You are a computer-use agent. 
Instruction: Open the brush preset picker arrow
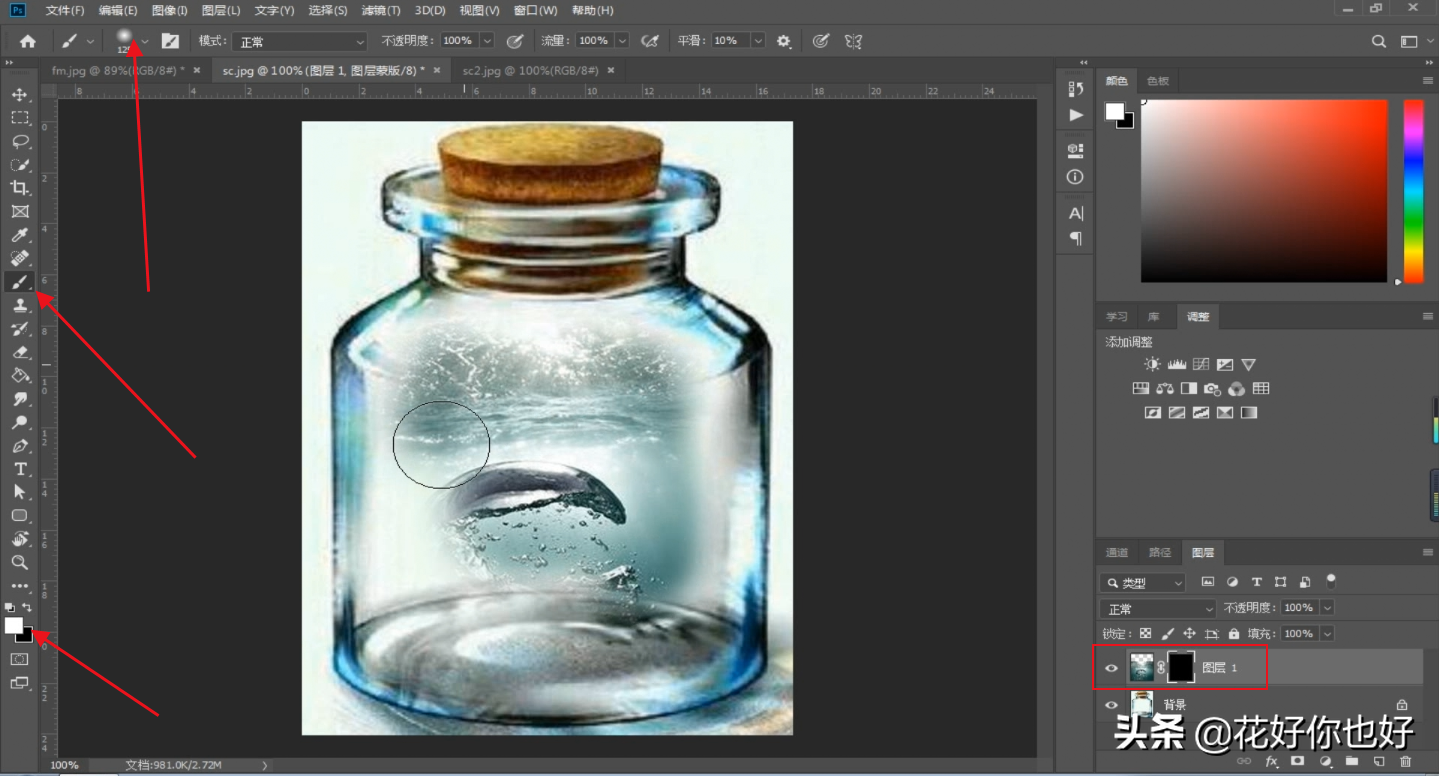(x=145, y=41)
